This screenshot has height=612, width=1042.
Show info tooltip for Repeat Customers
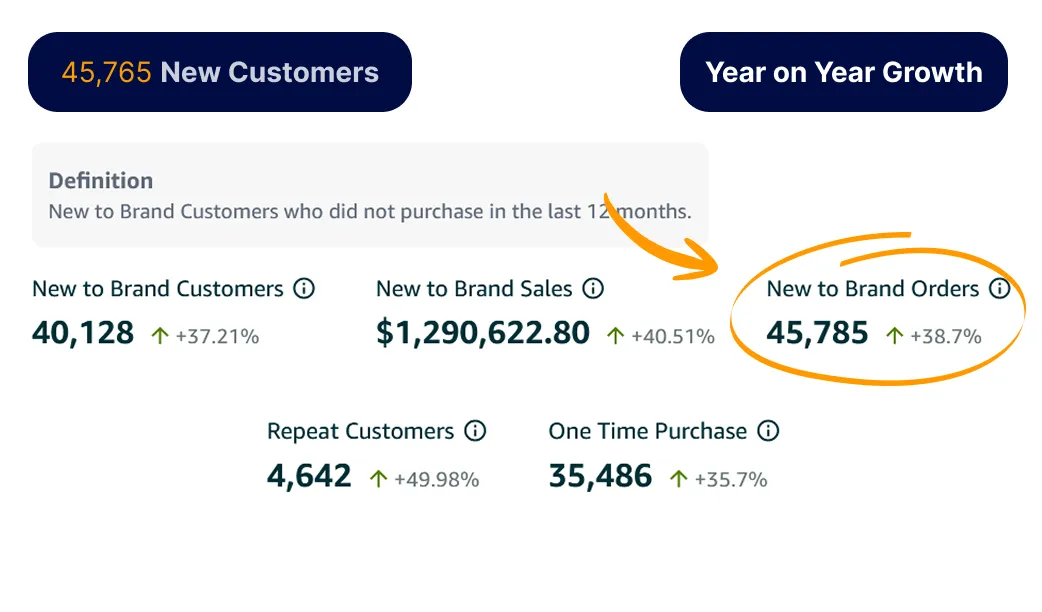pyautogui.click(x=474, y=431)
